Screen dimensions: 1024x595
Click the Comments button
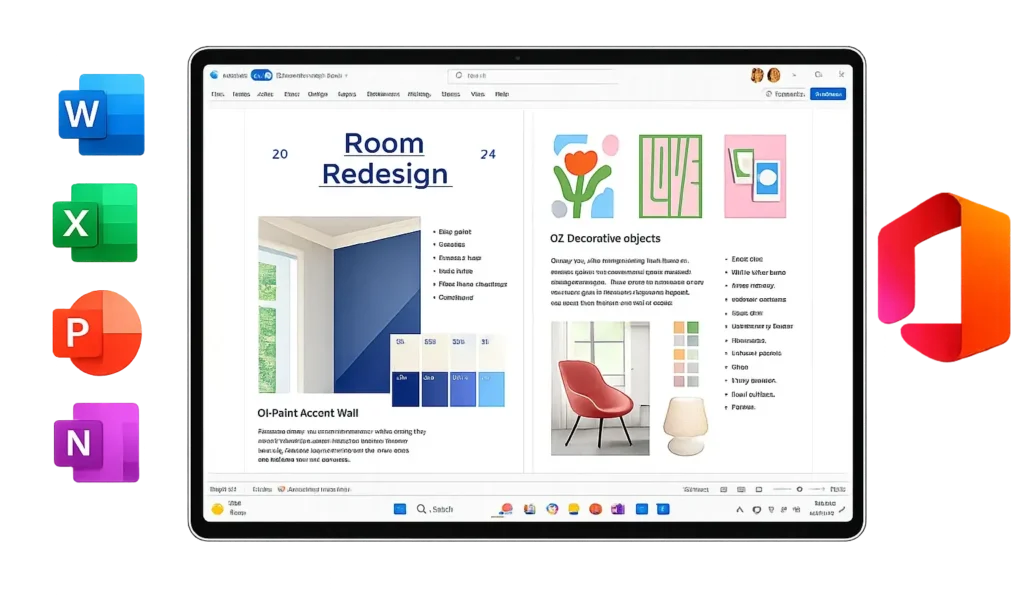coord(785,94)
